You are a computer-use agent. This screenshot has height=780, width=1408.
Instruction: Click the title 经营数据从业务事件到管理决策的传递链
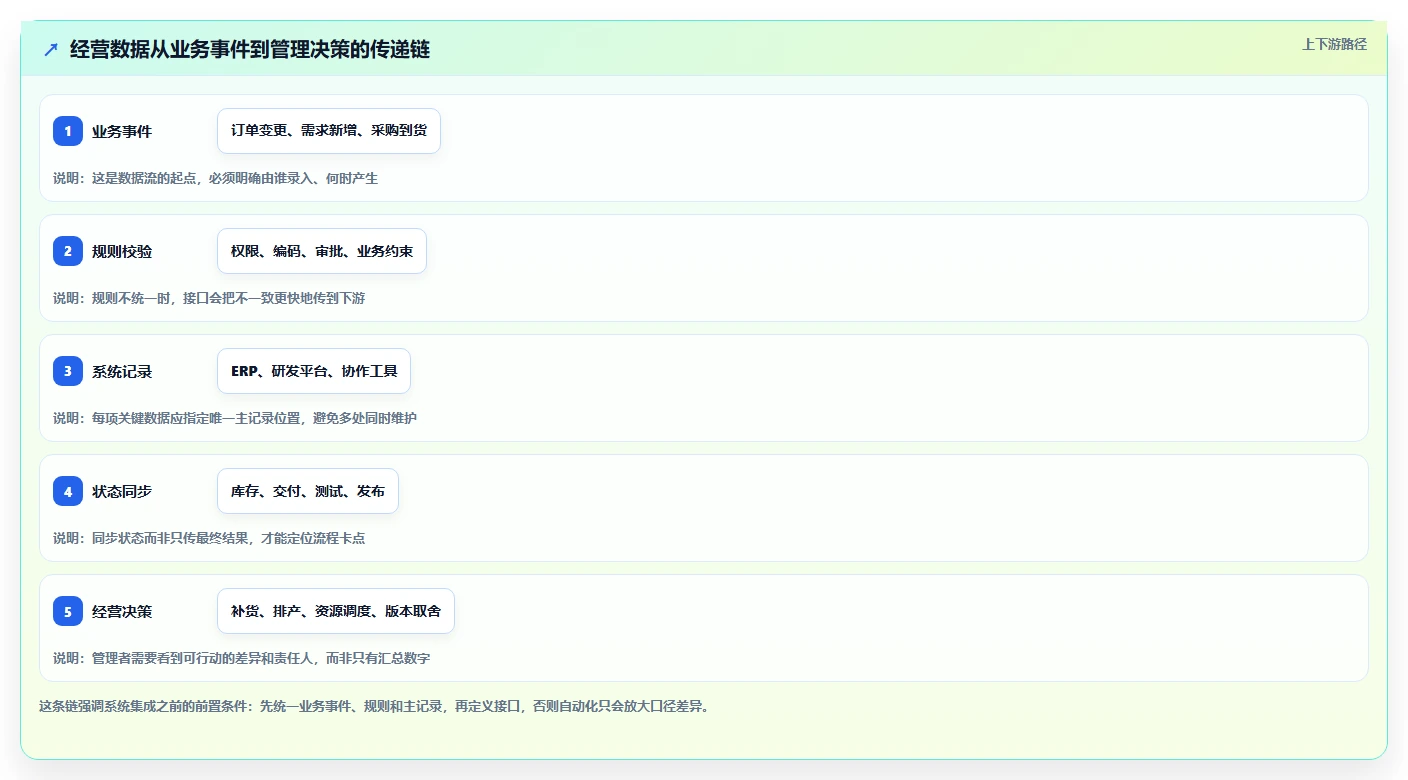[250, 49]
